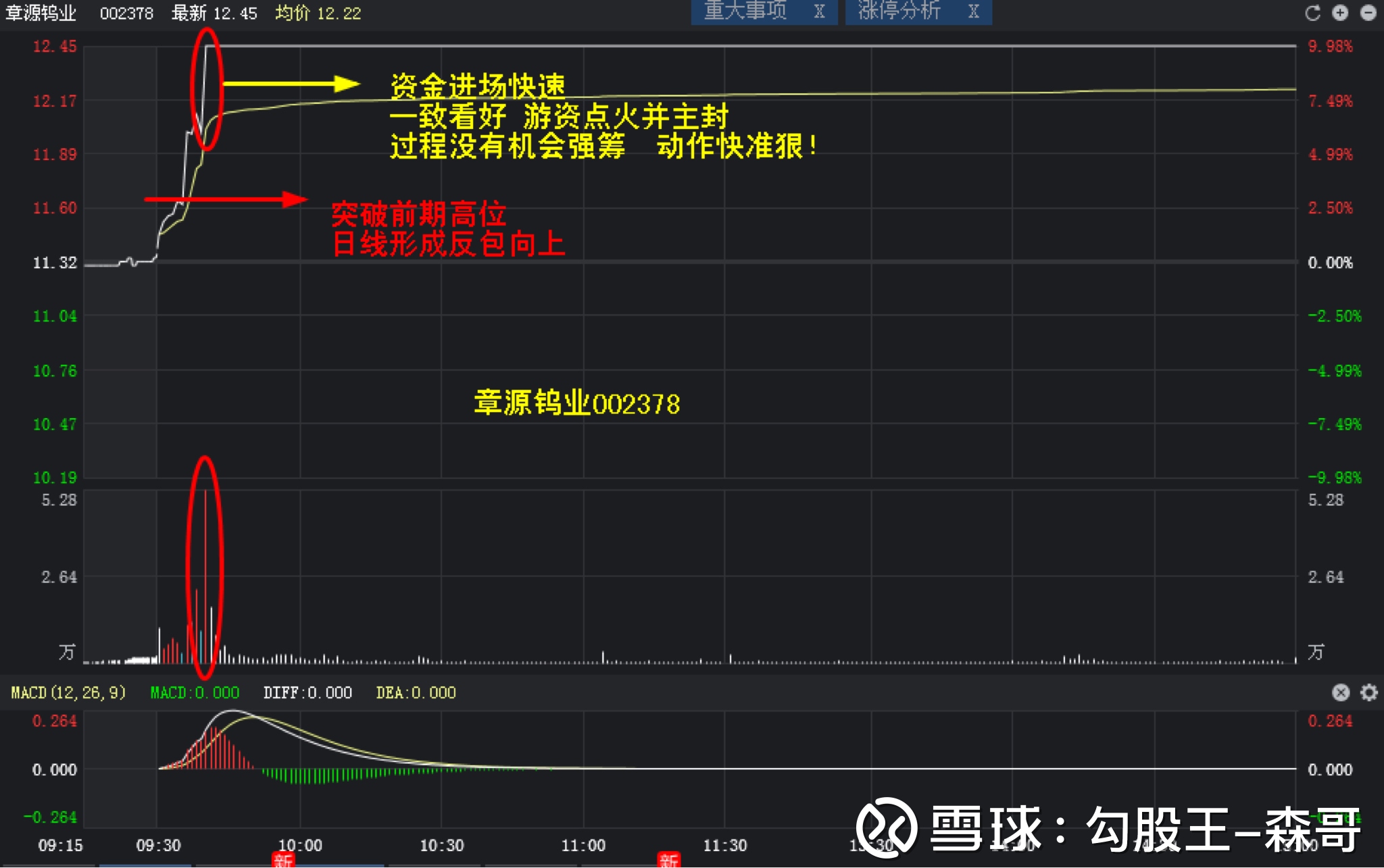Click the -9.98% limit-down percentage label

pyautogui.click(x=1335, y=478)
